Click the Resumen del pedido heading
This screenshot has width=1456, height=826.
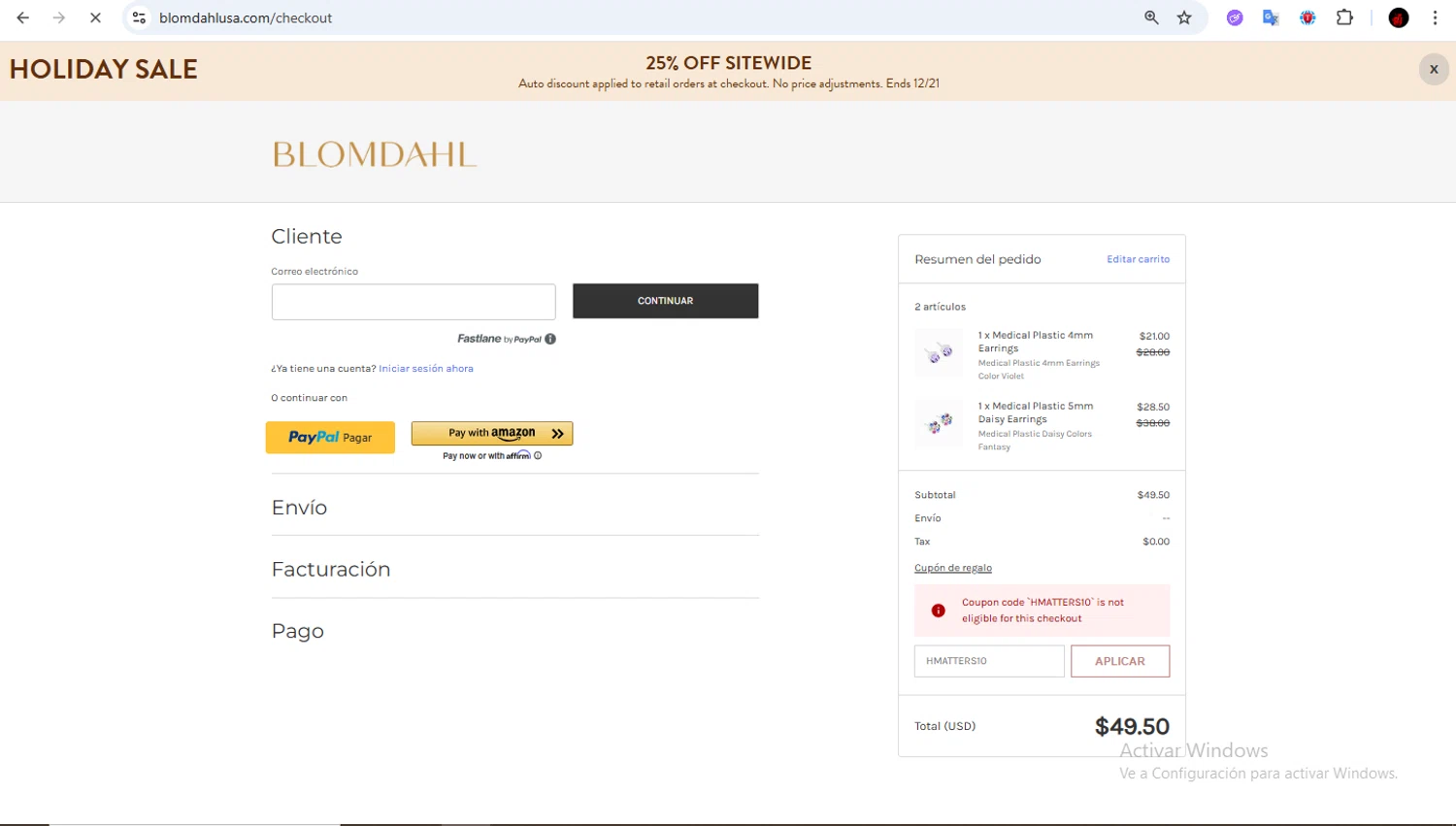[977, 259]
